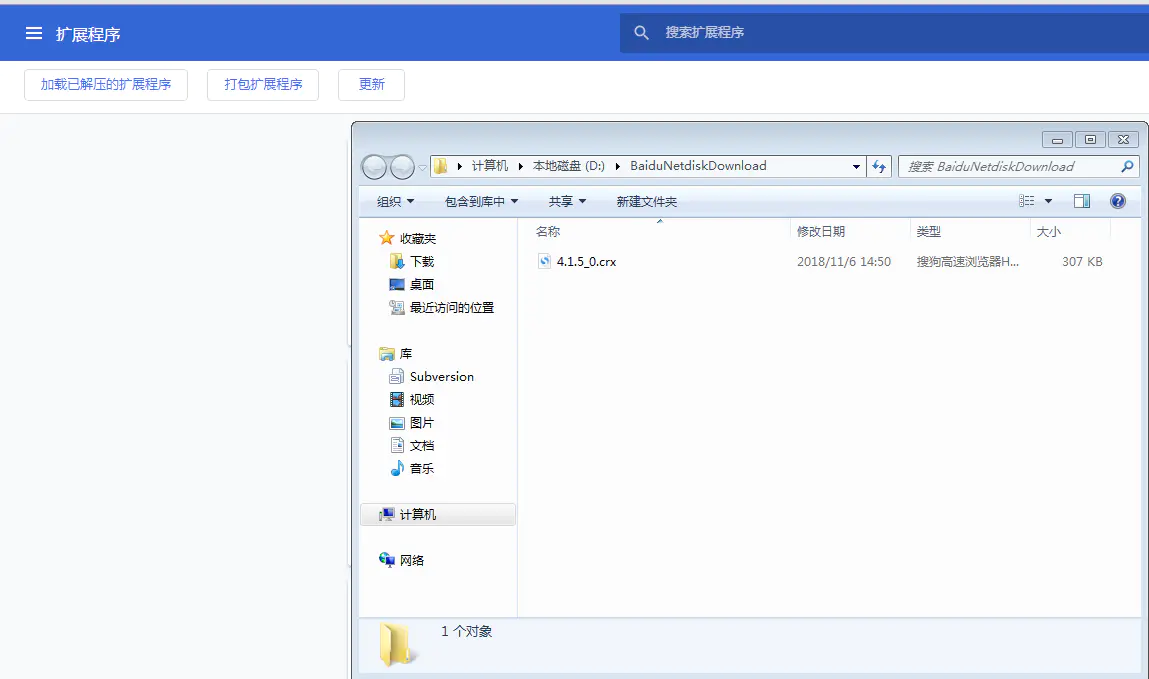Select 网络 in navigation pane
The height and width of the screenshot is (679, 1149).
click(x=412, y=560)
